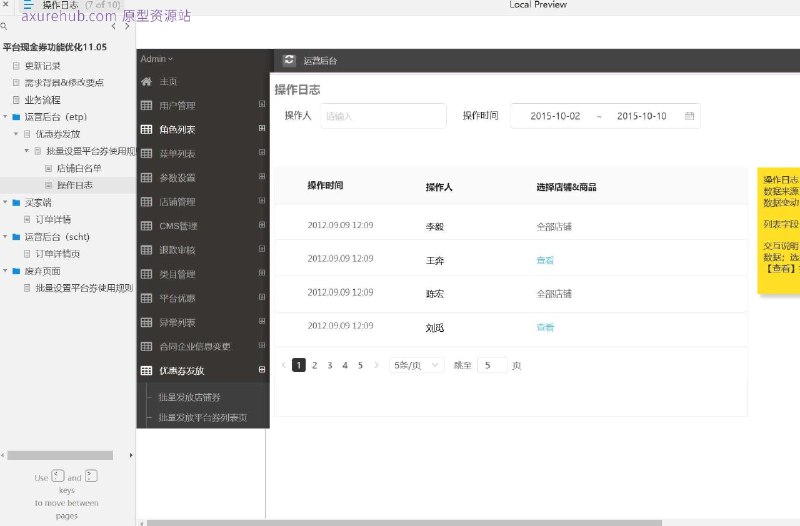Collapse the 优惠券发放 tree node arrow
Viewport: 800px width, 526px height.
point(16,134)
